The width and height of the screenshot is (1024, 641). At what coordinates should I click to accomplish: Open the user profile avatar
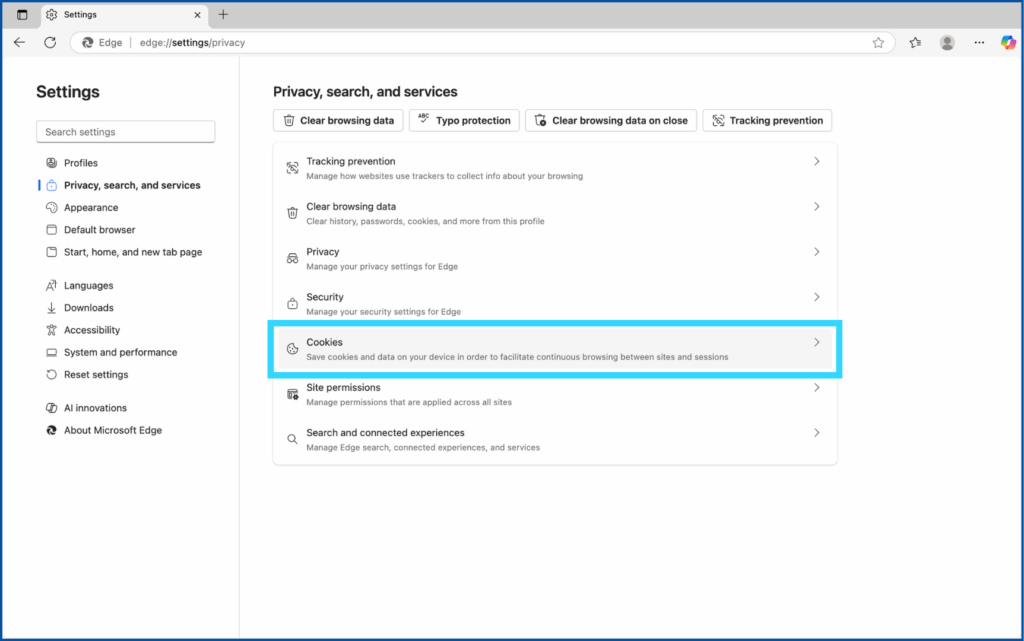pos(947,43)
